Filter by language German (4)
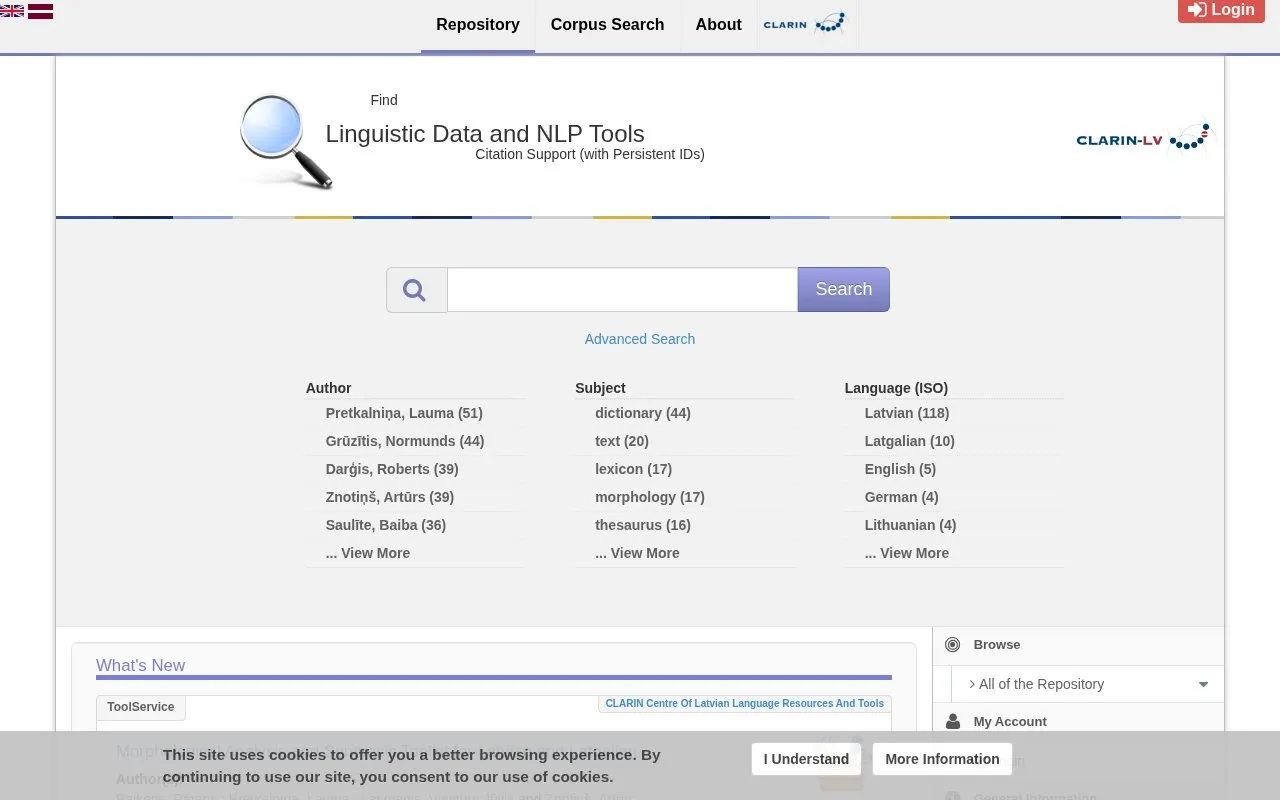 tap(901, 497)
